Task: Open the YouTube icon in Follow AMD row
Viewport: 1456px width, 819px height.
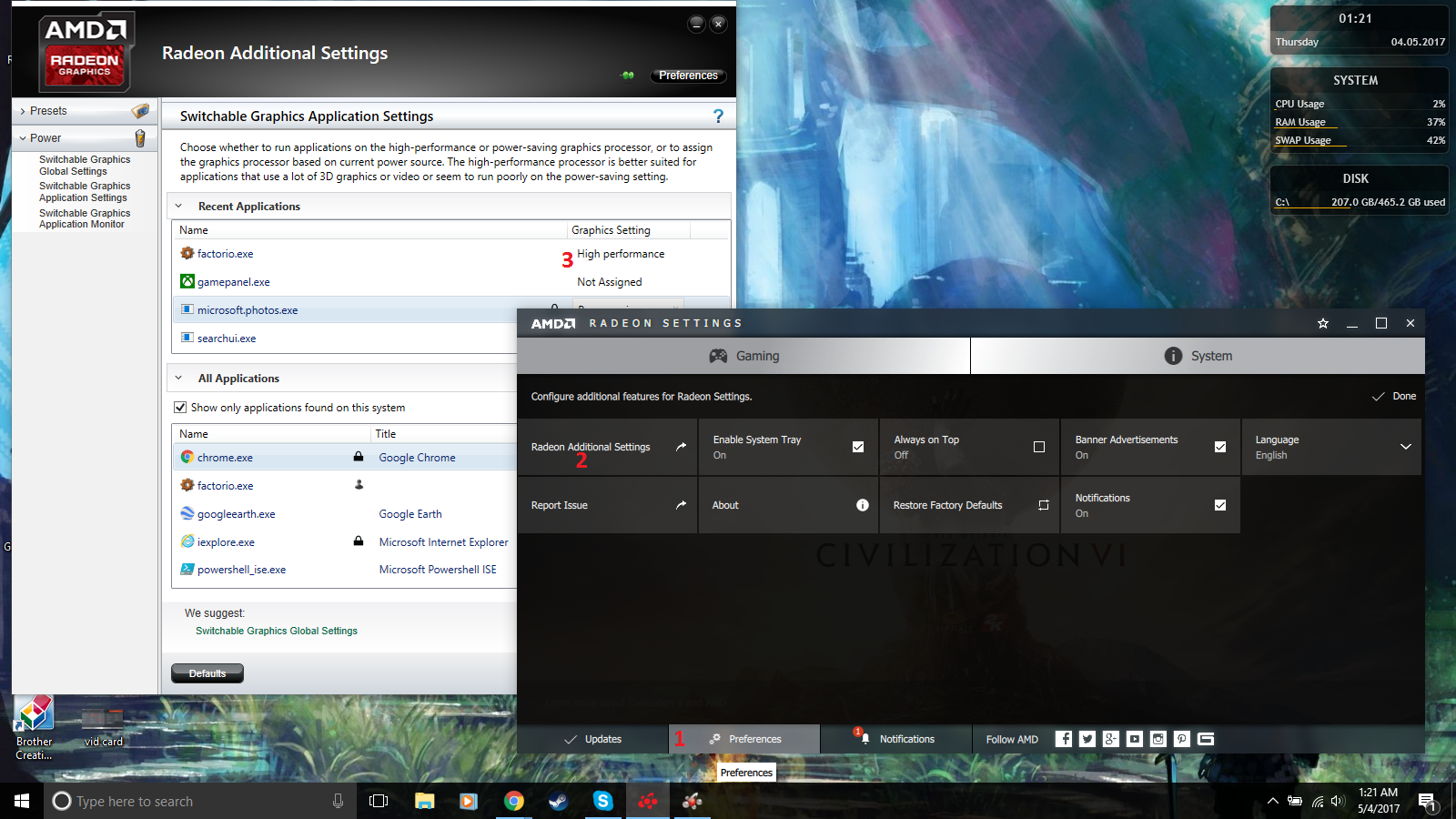Action: (1135, 739)
